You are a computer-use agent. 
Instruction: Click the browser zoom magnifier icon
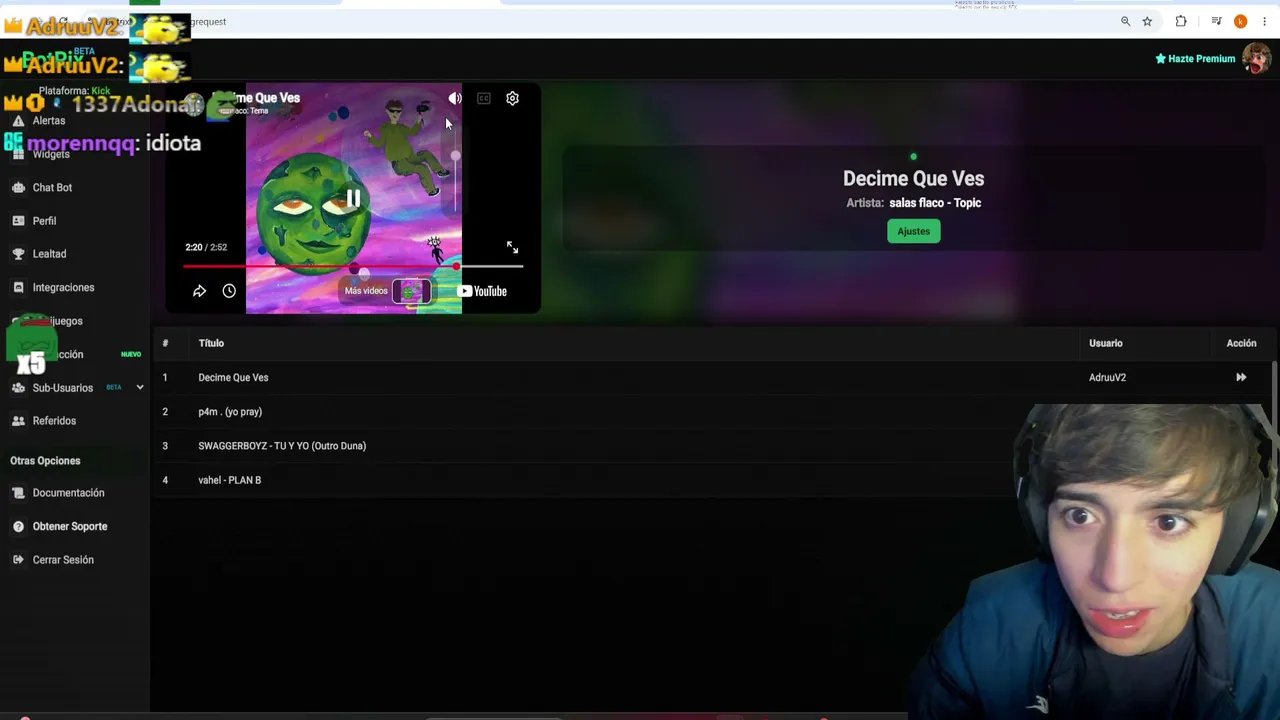click(x=1125, y=21)
